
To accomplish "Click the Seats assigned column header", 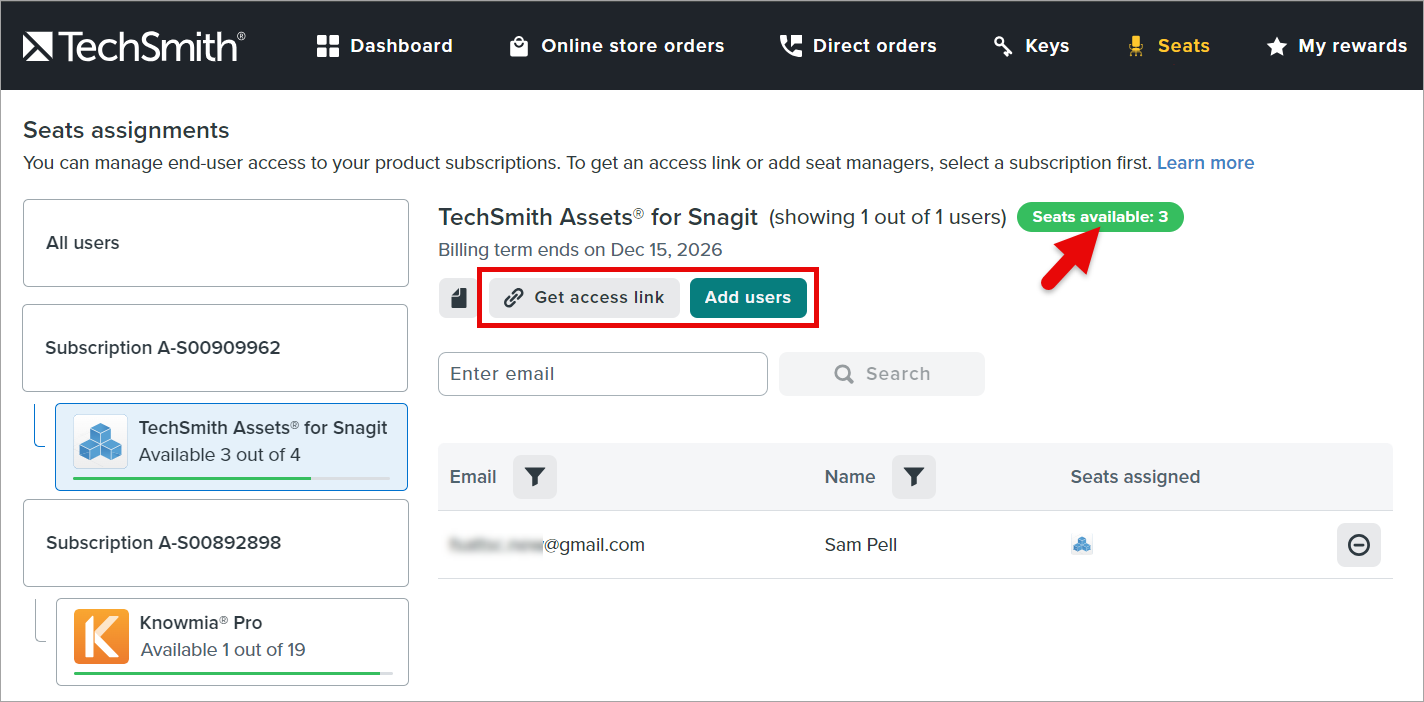I will click(x=1135, y=477).
